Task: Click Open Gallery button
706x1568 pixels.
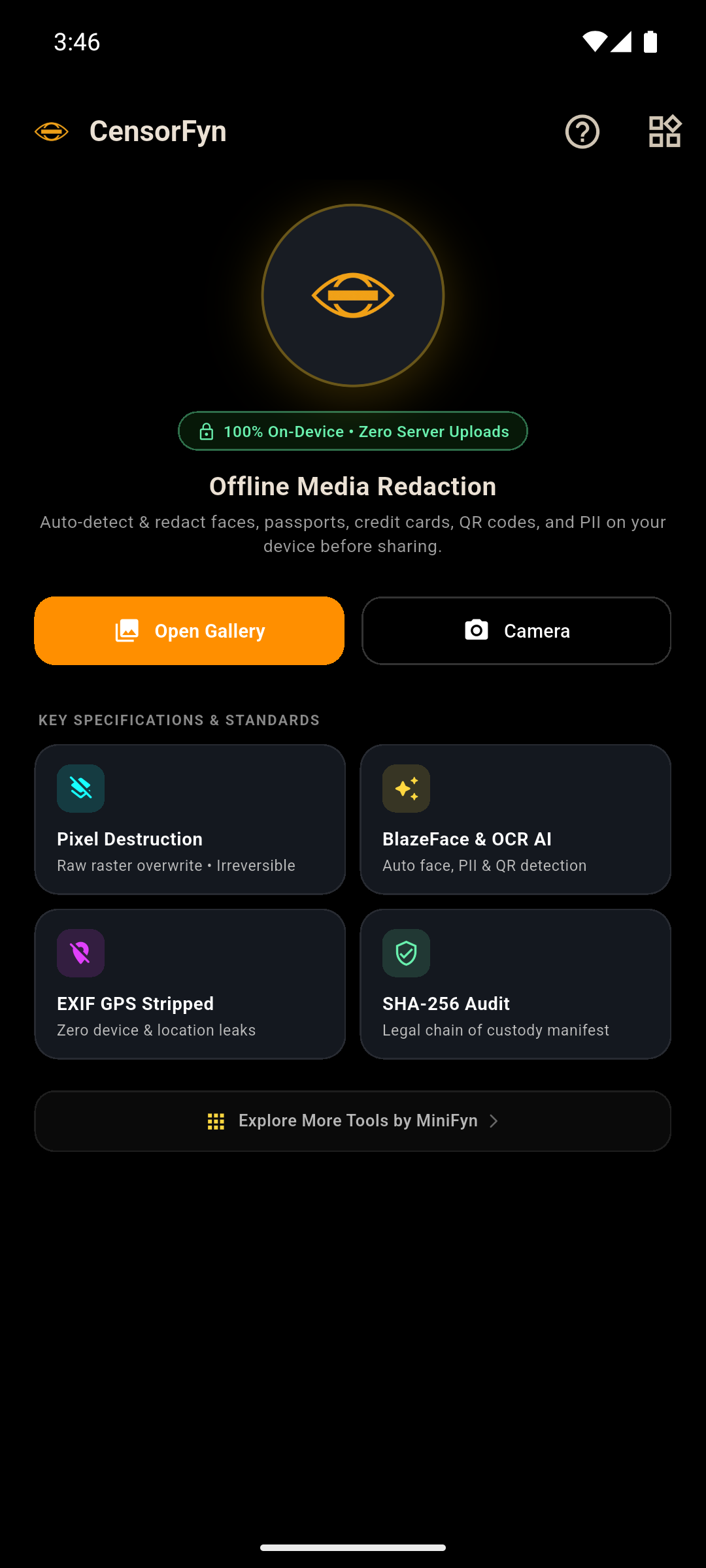Action: point(190,630)
